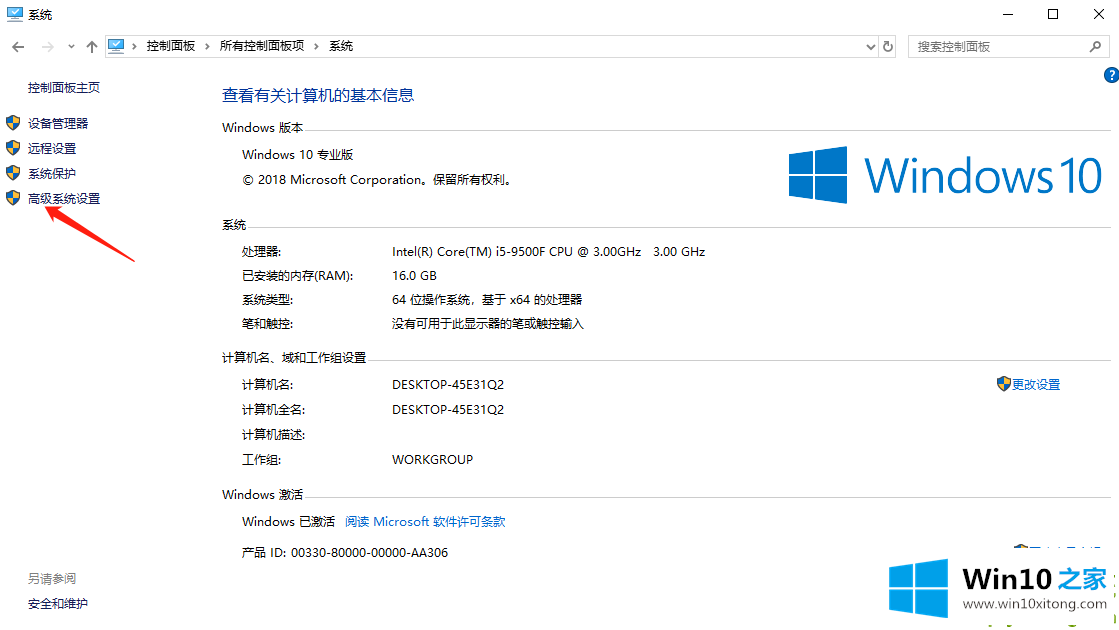Open 远程设置 link
Screen dimensions: 1119x630
(x=52, y=148)
